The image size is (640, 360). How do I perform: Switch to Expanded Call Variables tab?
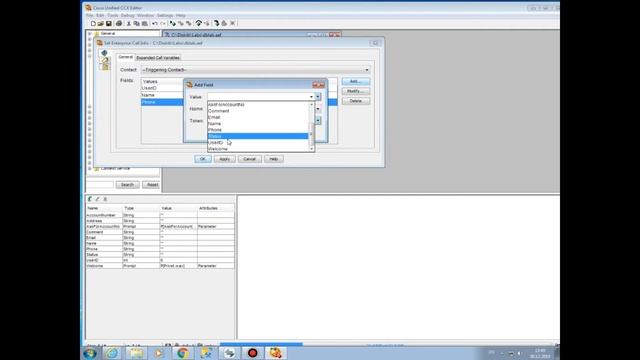pyautogui.click(x=158, y=58)
